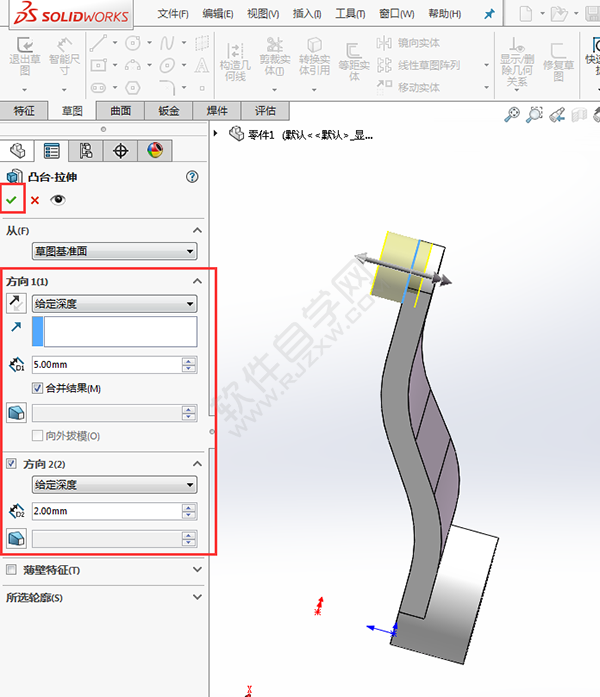Select the Straight Slot tool
600x697 pixels.
[x=98, y=88]
